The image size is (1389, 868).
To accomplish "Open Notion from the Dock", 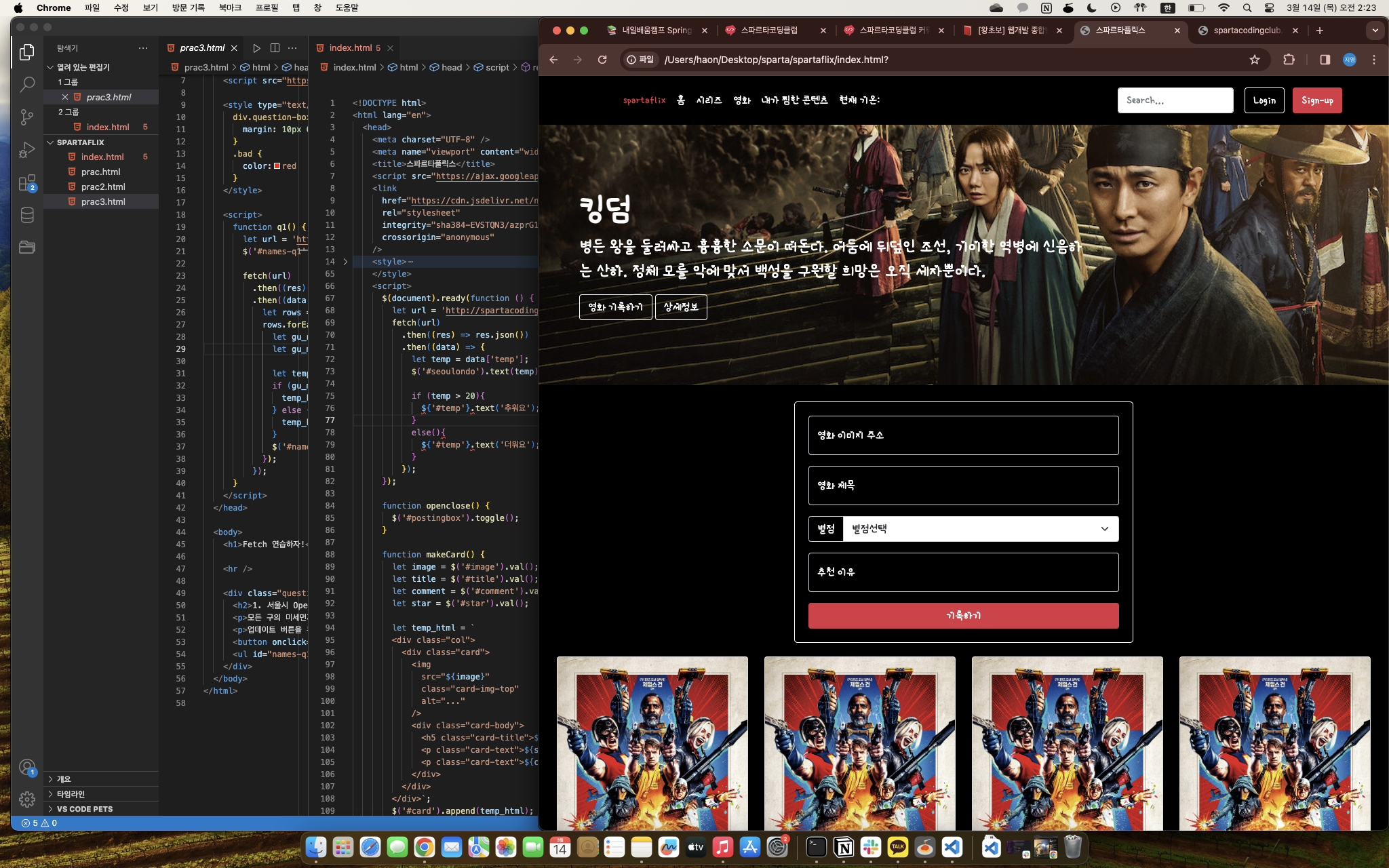I will [x=844, y=847].
